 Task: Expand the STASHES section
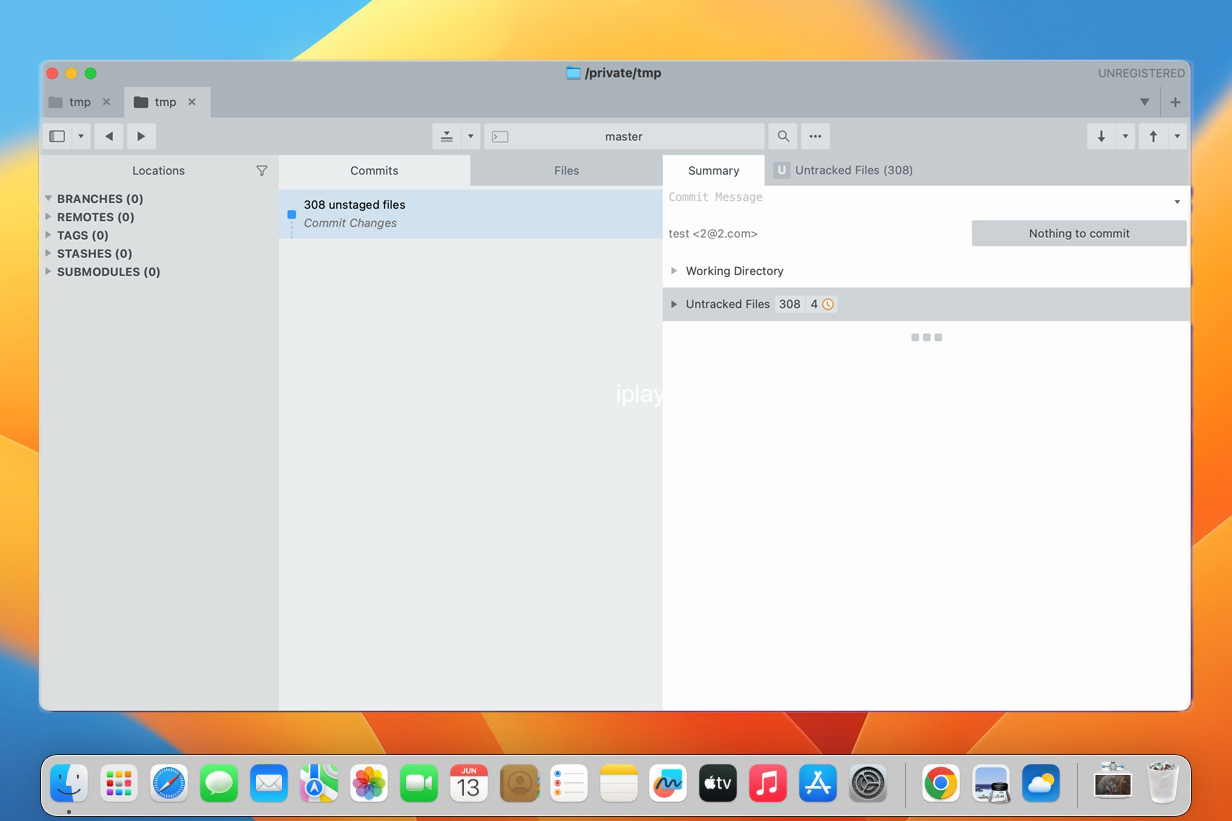coord(48,253)
